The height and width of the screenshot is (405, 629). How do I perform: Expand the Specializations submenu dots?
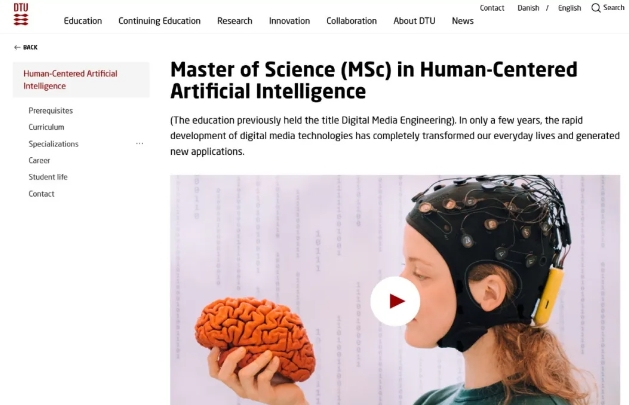pyautogui.click(x=139, y=144)
